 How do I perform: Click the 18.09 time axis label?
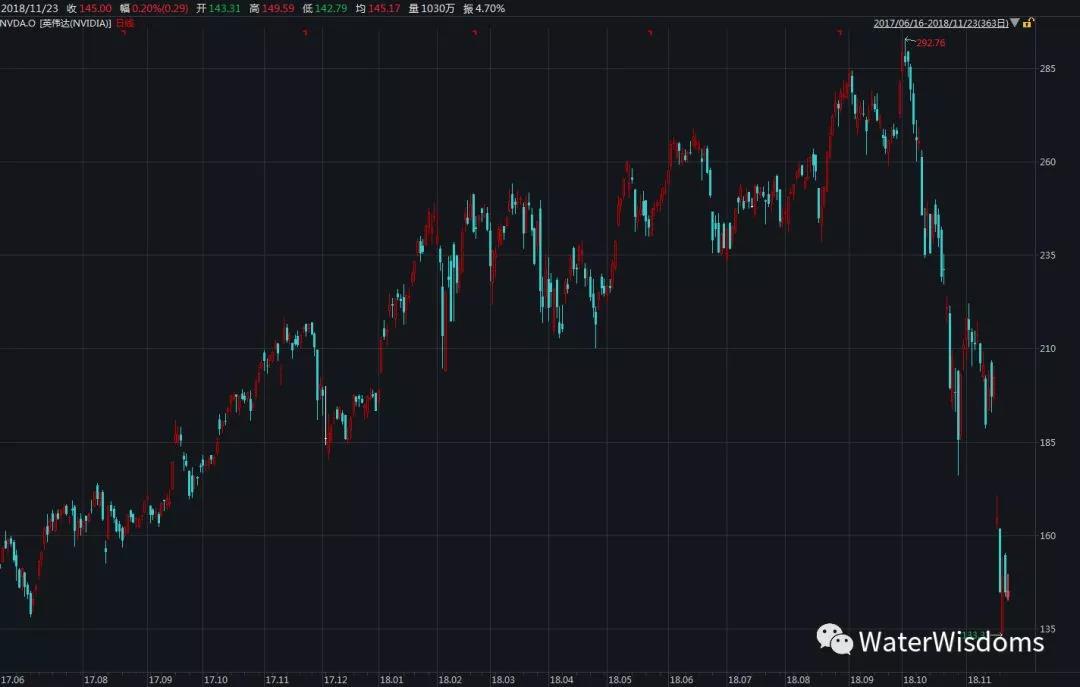862,680
